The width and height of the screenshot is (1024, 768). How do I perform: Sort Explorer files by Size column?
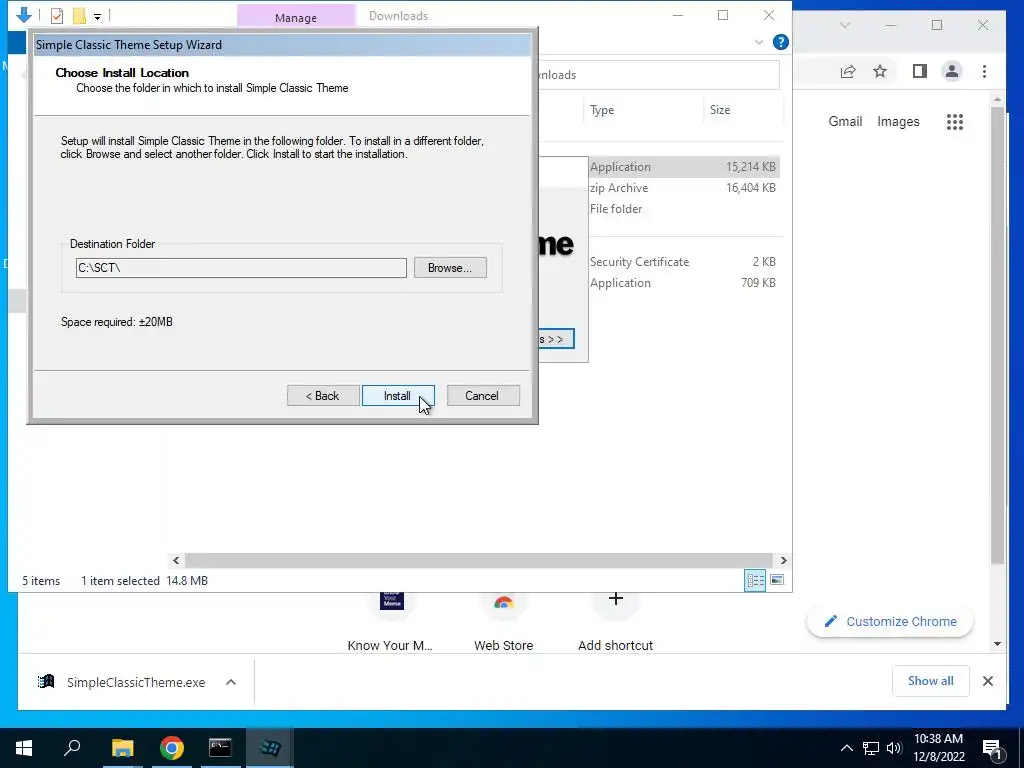pos(720,110)
